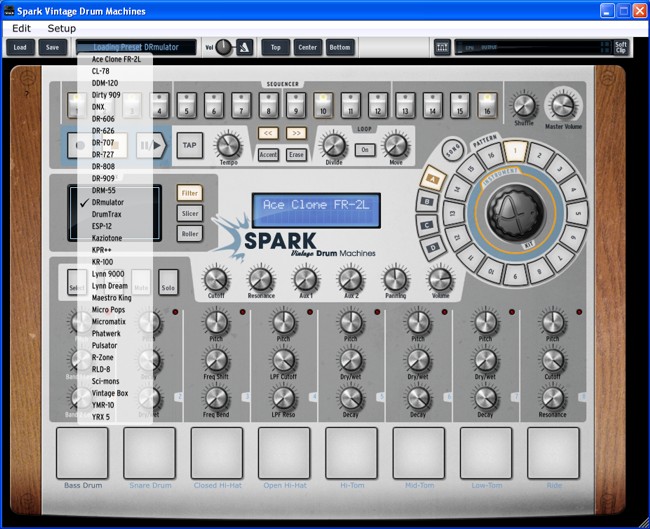The image size is (650, 529).
Task: Open the Setup menu
Action: 62,28
